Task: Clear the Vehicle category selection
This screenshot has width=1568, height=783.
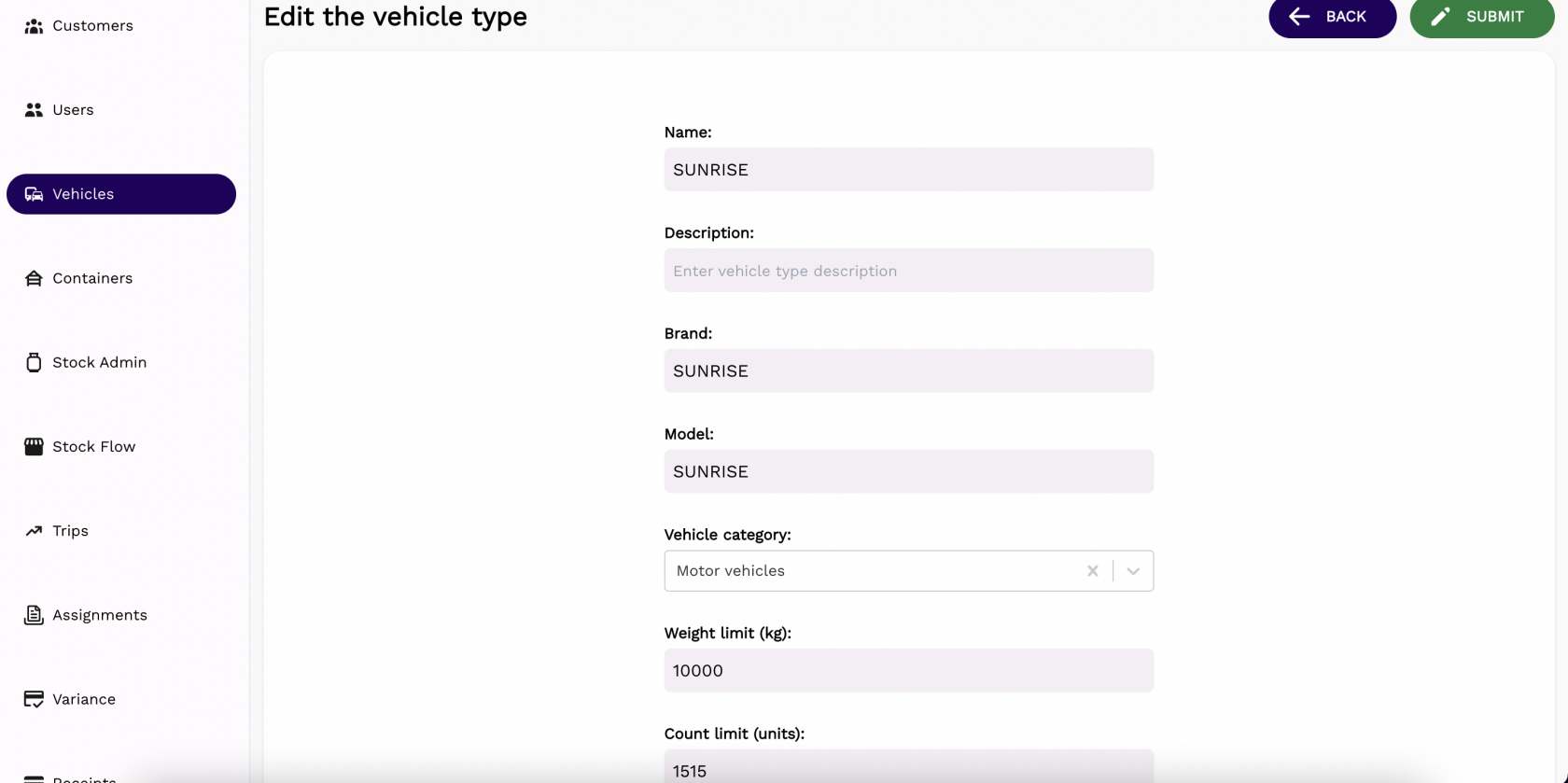Action: 1093,571
